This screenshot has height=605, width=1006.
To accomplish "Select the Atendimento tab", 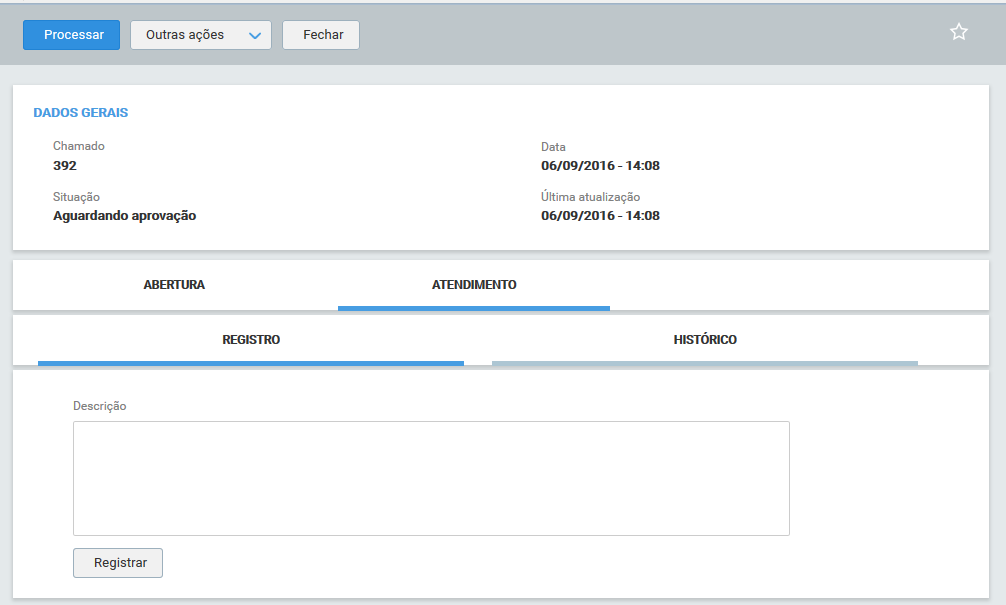I will pos(474,285).
